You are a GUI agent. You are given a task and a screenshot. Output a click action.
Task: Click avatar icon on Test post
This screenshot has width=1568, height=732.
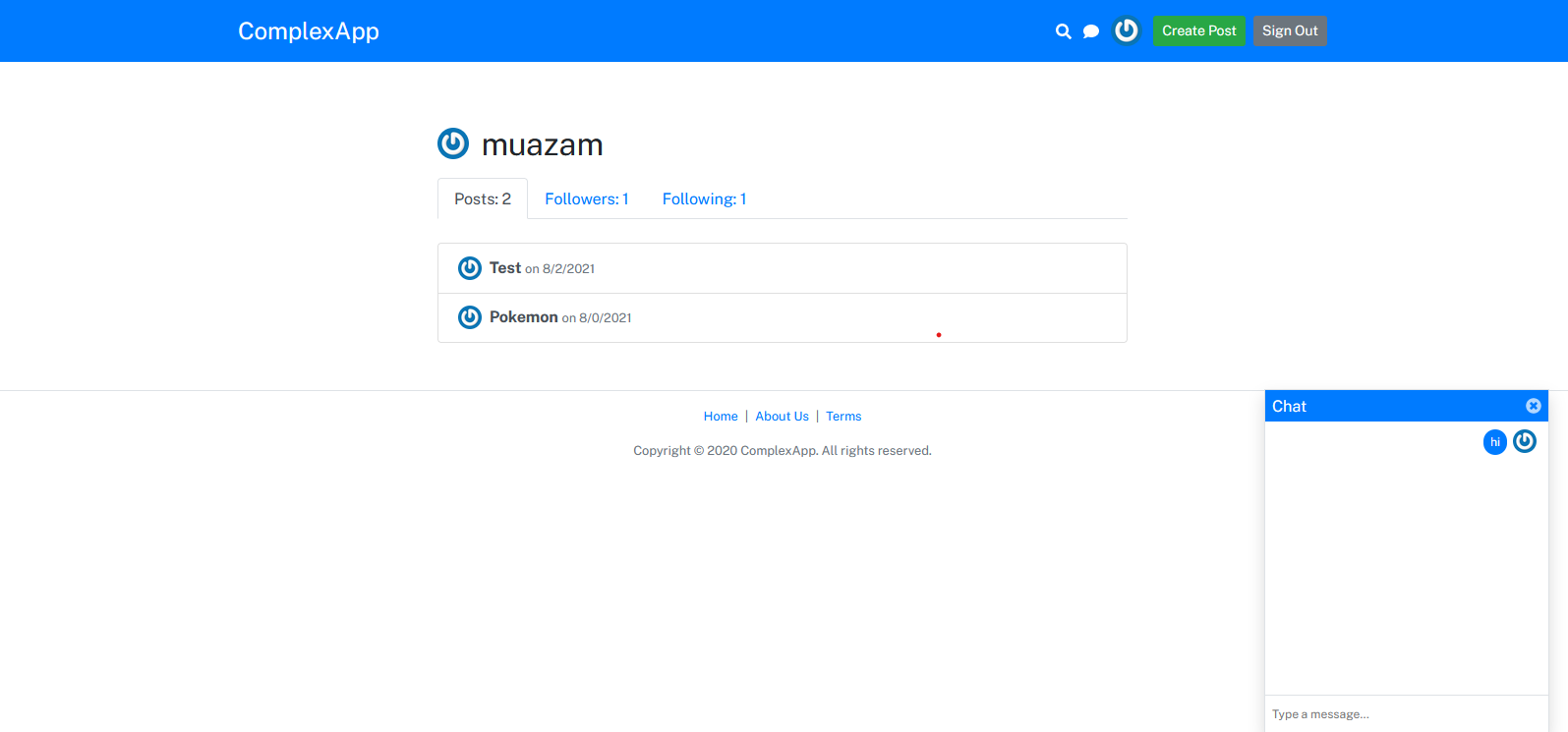tap(470, 268)
